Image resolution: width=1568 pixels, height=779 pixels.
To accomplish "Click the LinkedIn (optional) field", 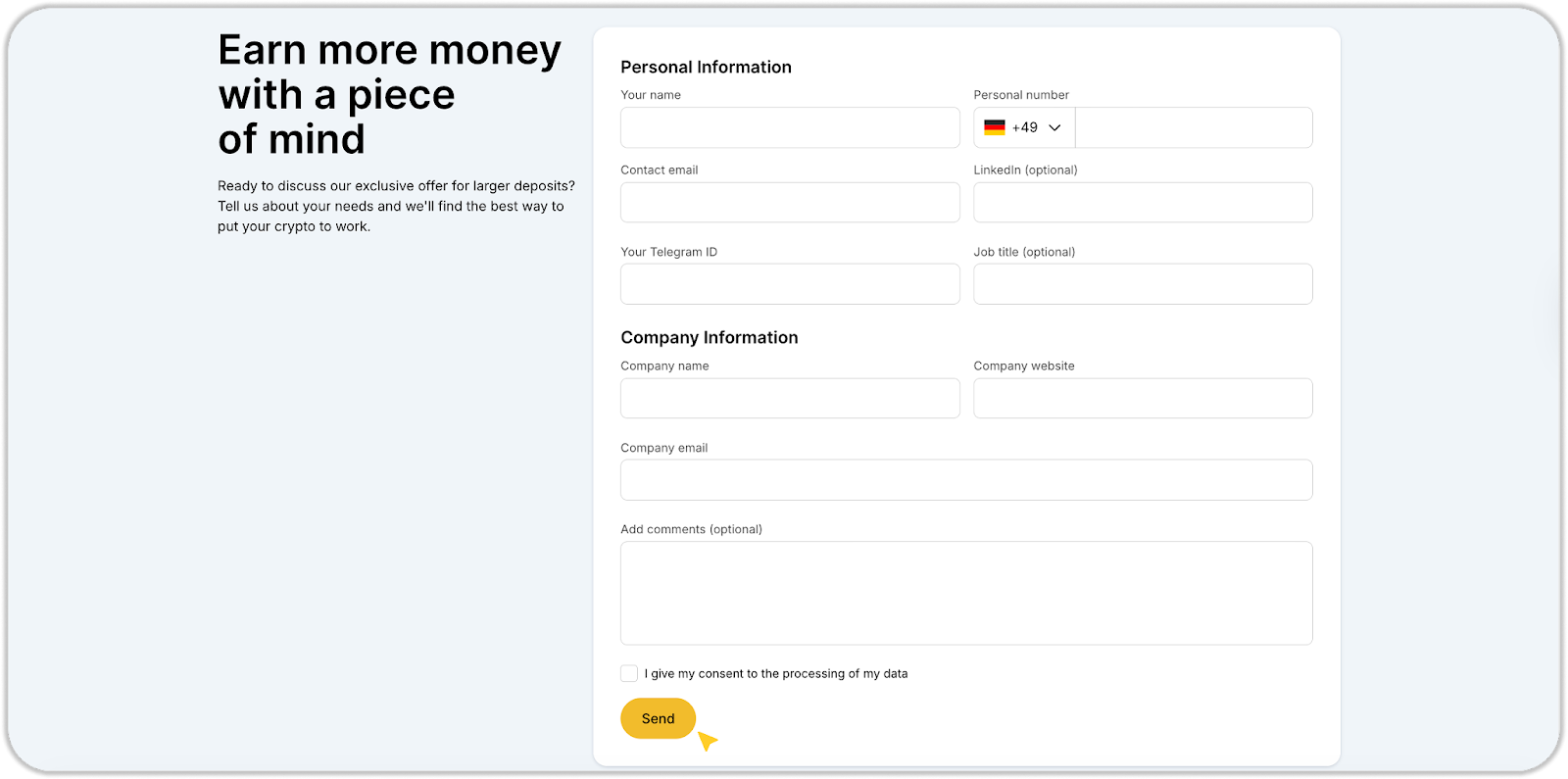I will [1143, 202].
